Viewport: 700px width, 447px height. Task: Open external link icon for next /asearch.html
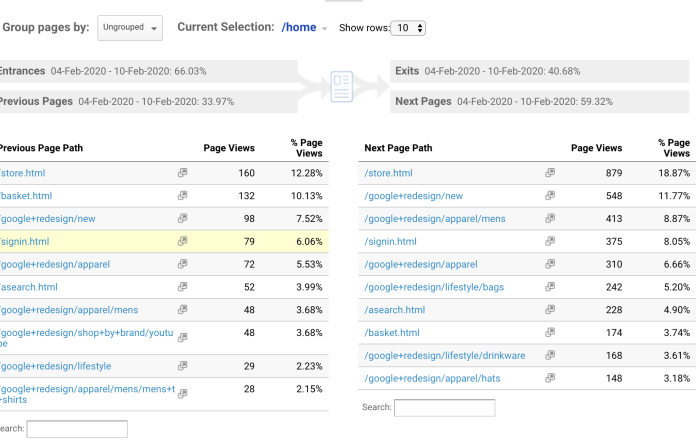[x=550, y=309]
